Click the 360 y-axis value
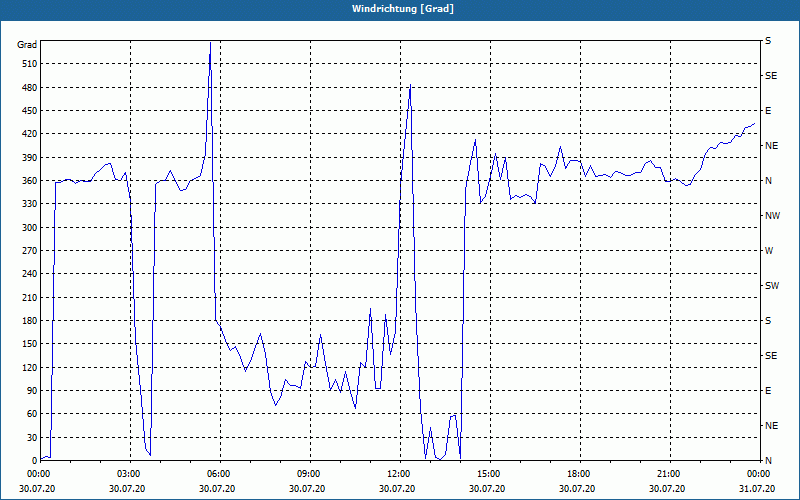The height and width of the screenshot is (500, 800). click(30, 181)
